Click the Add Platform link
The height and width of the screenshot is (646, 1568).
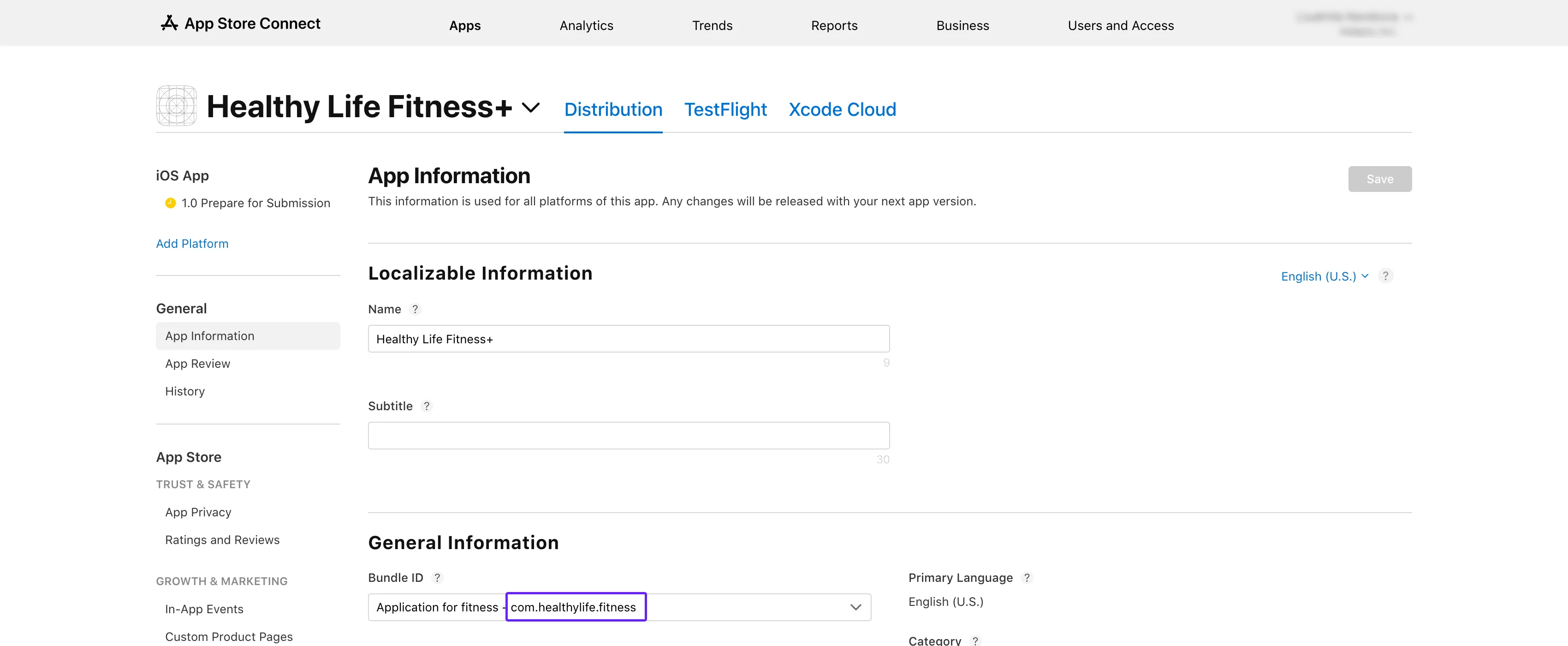[x=192, y=244]
